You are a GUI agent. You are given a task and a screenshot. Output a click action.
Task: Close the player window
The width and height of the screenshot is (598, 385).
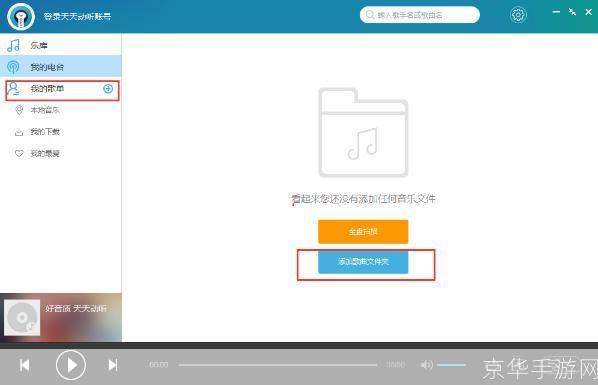588,12
